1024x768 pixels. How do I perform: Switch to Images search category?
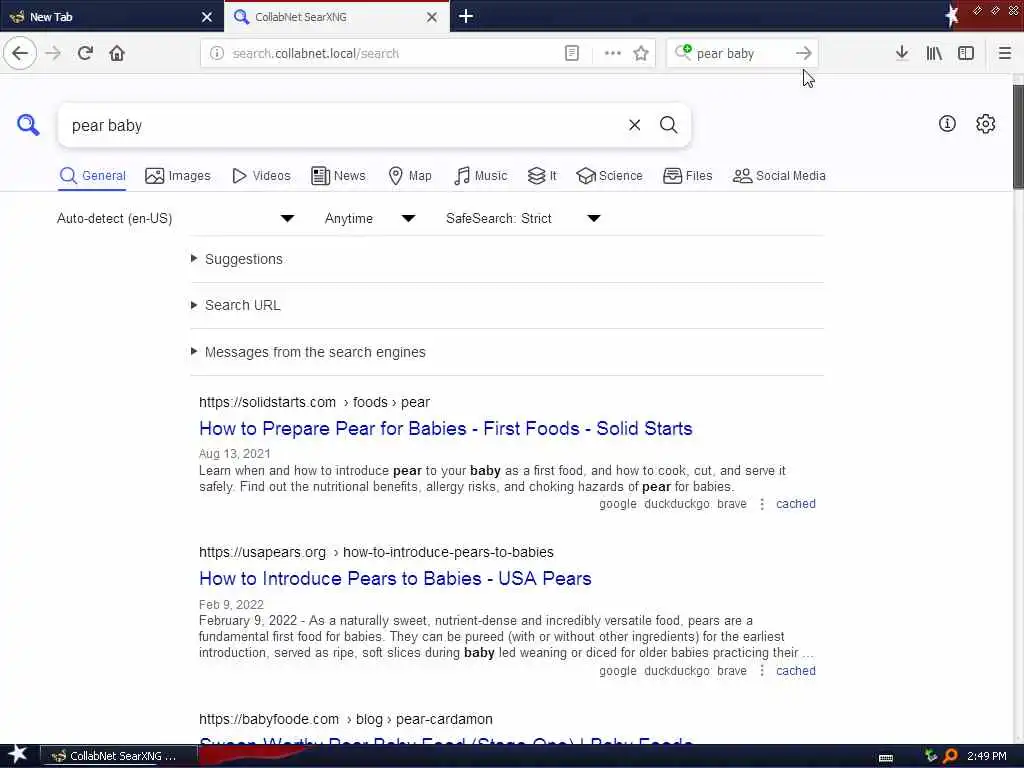tap(178, 176)
